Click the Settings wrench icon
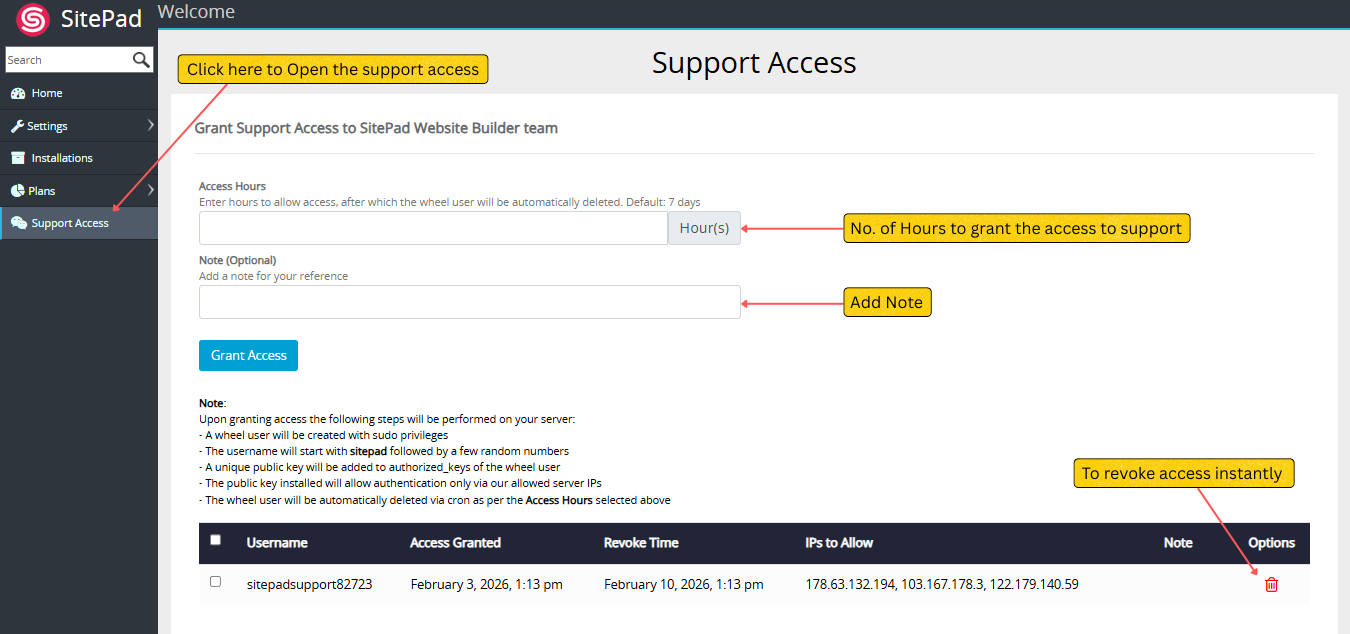1350x634 pixels. coord(17,126)
